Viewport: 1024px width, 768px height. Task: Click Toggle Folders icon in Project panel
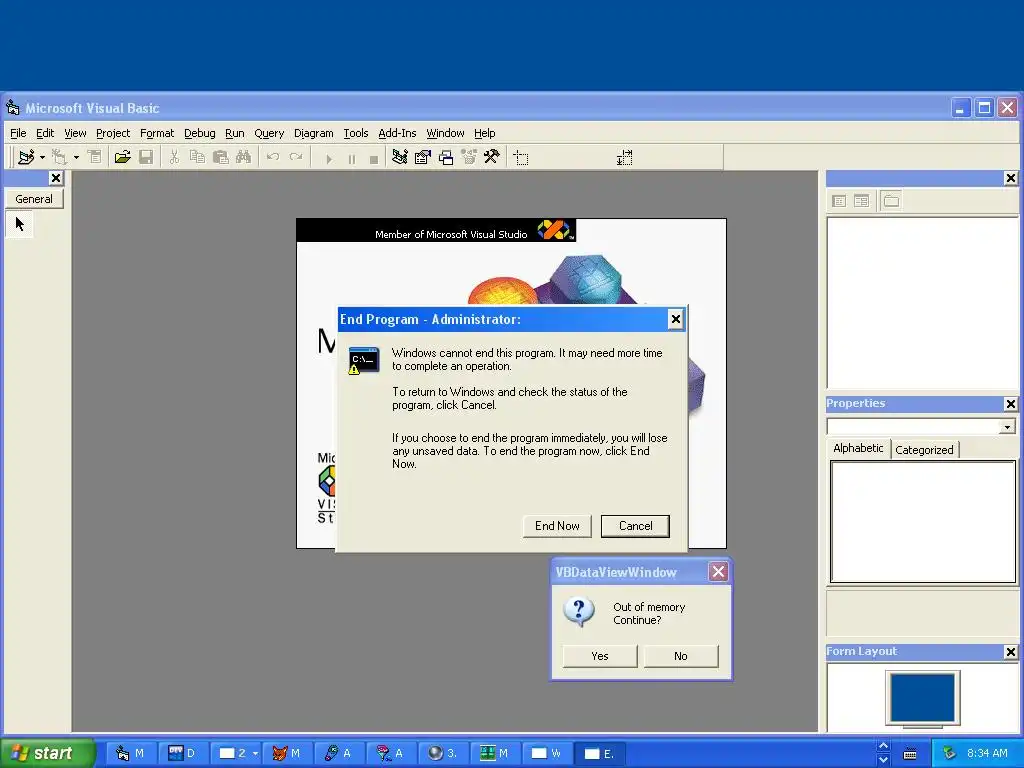click(x=891, y=201)
